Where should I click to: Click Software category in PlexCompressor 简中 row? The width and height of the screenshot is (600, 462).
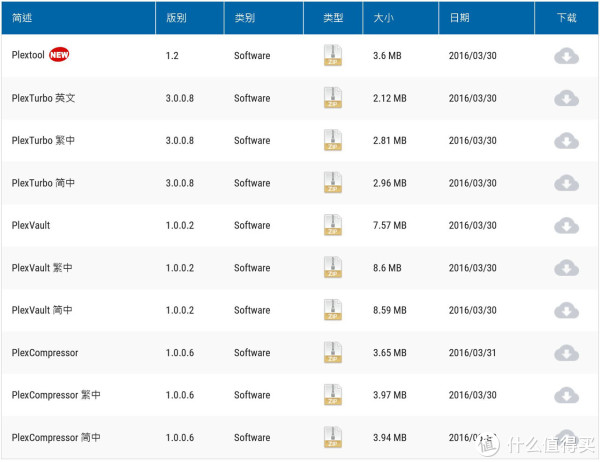(x=252, y=437)
